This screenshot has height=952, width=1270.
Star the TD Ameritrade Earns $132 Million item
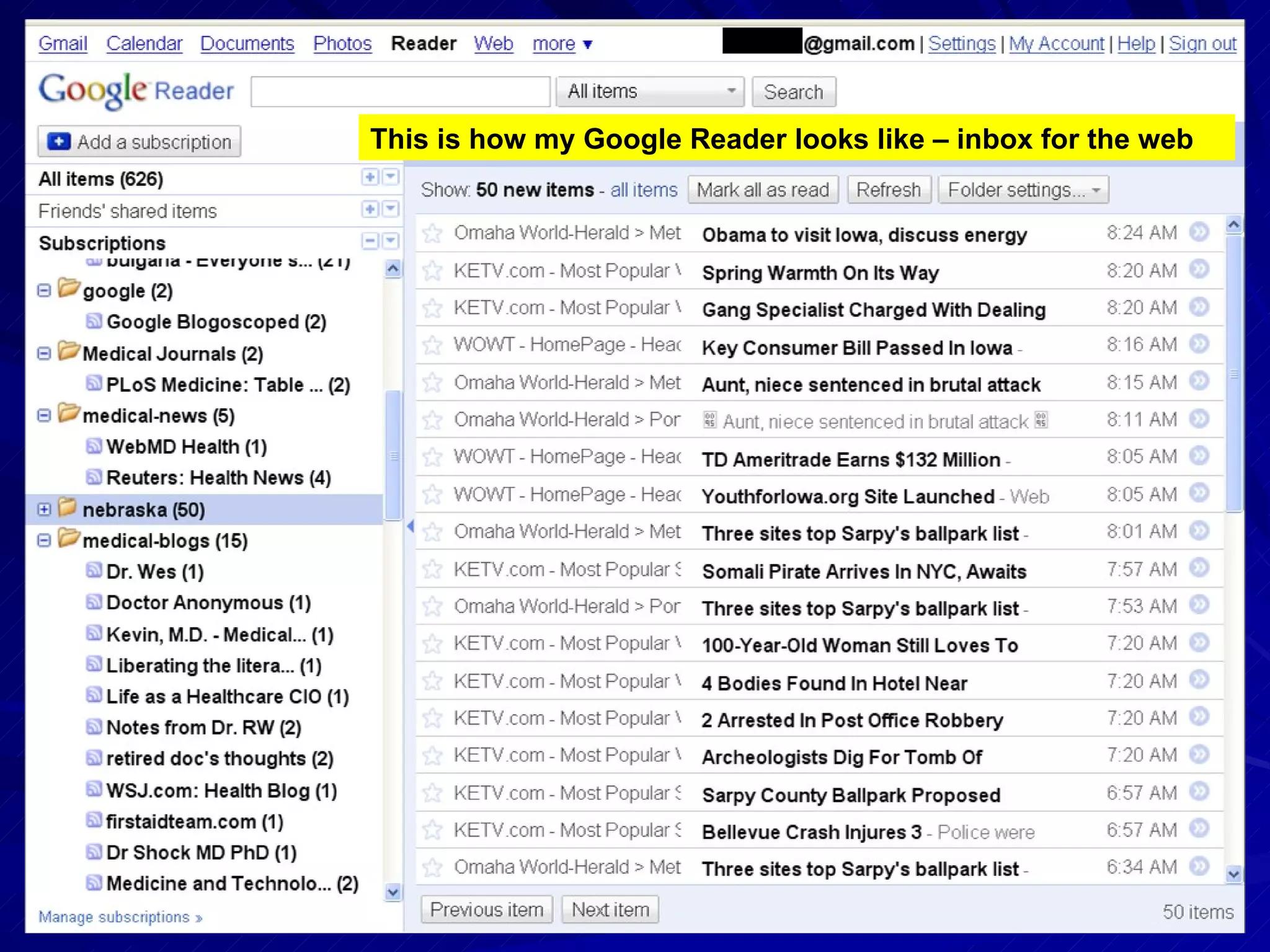432,457
